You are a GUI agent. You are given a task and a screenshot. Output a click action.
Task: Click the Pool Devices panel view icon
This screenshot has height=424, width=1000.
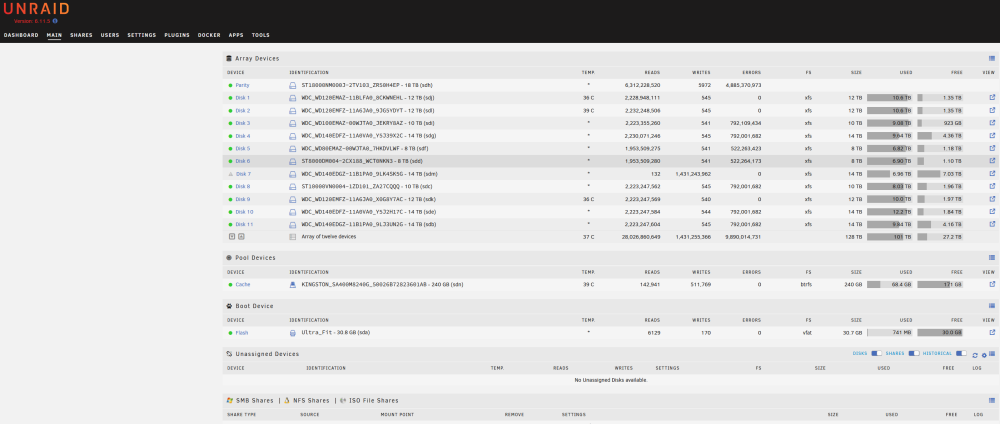(x=992, y=258)
